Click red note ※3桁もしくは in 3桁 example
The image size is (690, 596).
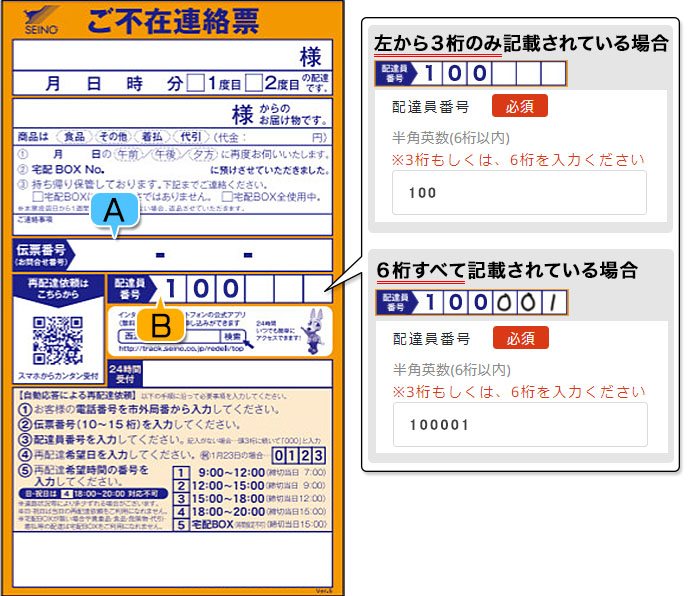[518, 160]
